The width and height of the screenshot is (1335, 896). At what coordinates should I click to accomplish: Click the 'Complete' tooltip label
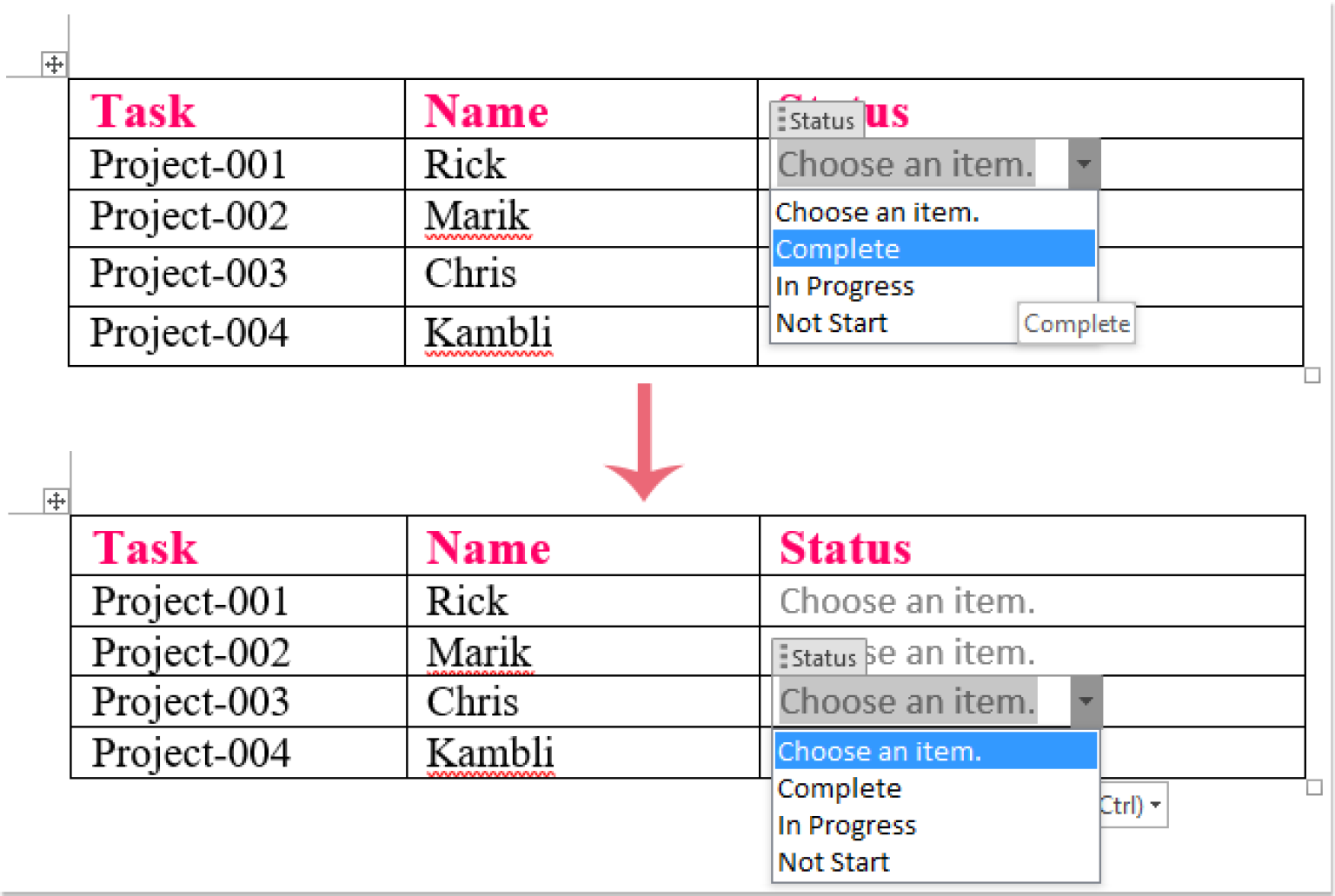coord(1076,322)
